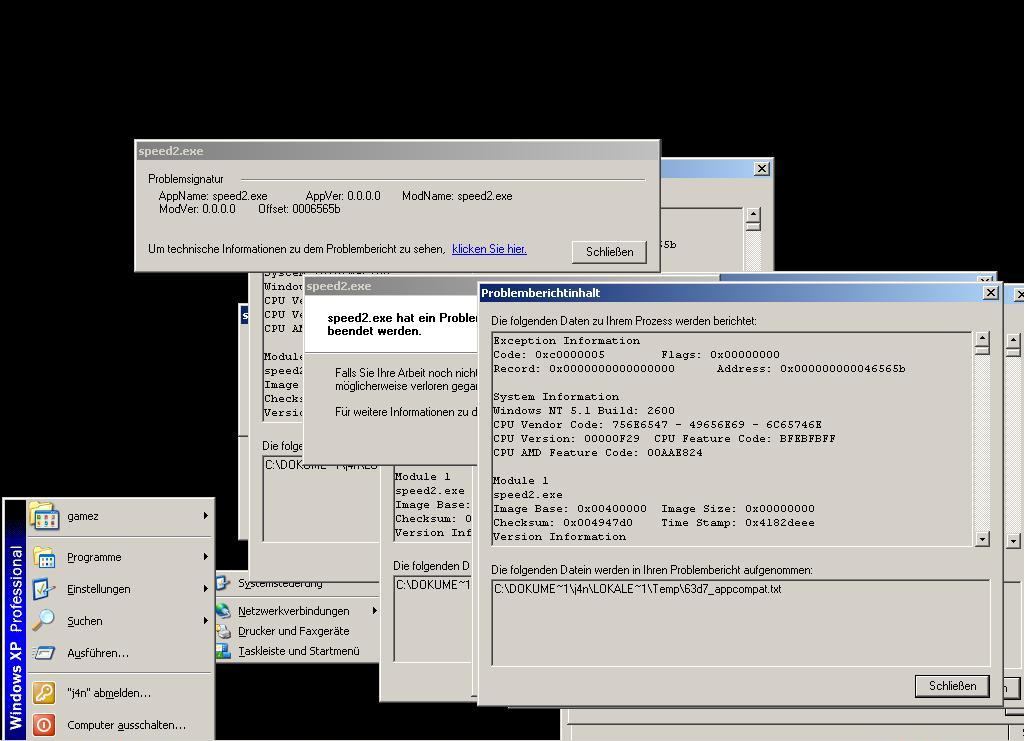Click 'Checksum: 0x004947d0' line
Viewport: 1025px width, 741px height.
563,523
